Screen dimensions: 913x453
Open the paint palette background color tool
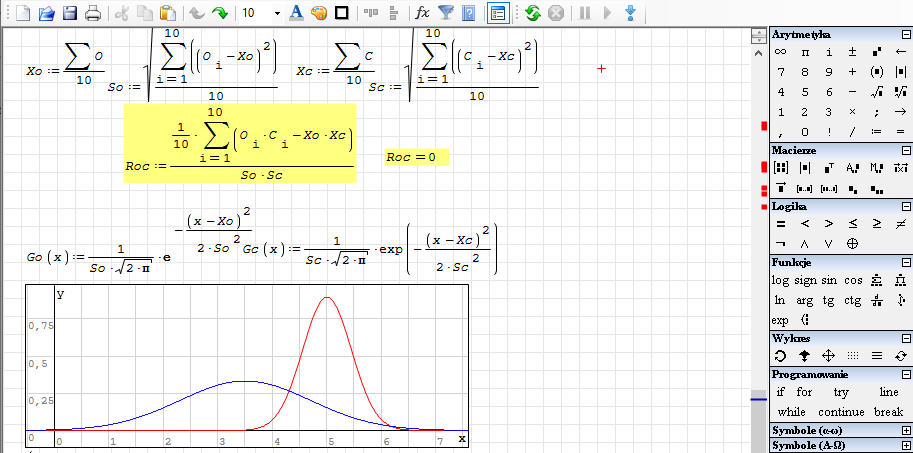[319, 13]
